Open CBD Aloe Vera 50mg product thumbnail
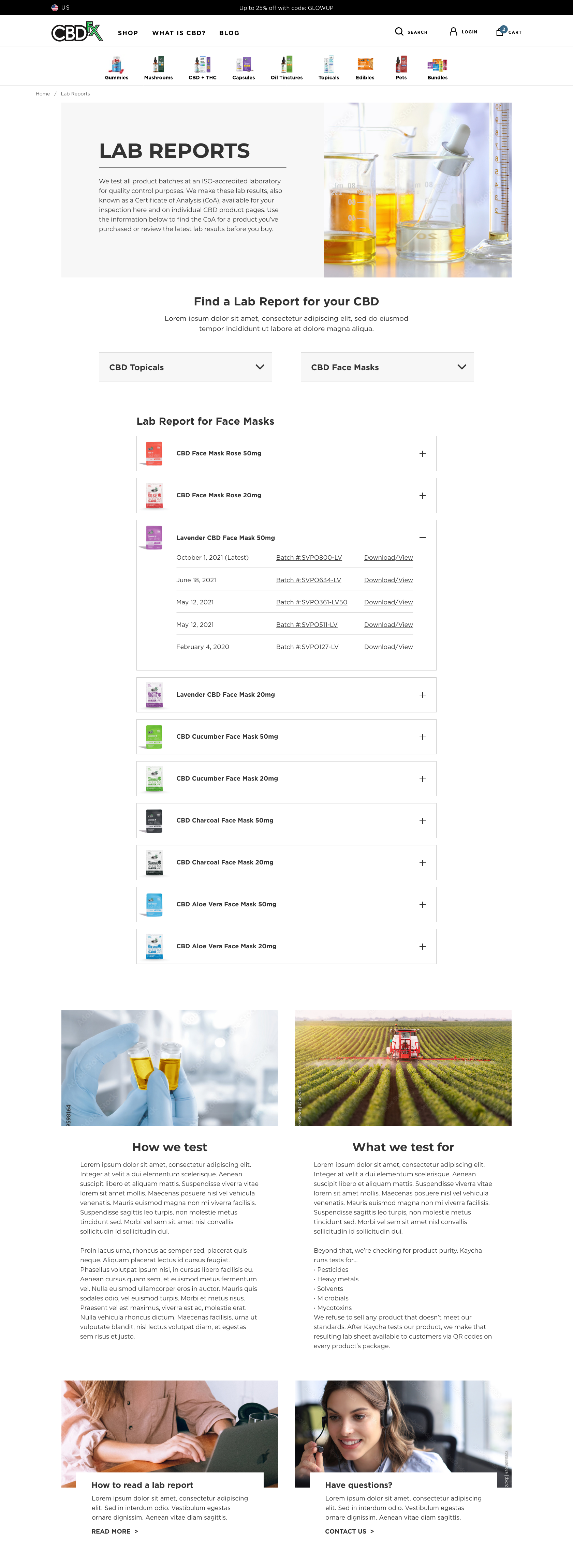Image resolution: width=573 pixels, height=1568 pixels. [x=154, y=905]
